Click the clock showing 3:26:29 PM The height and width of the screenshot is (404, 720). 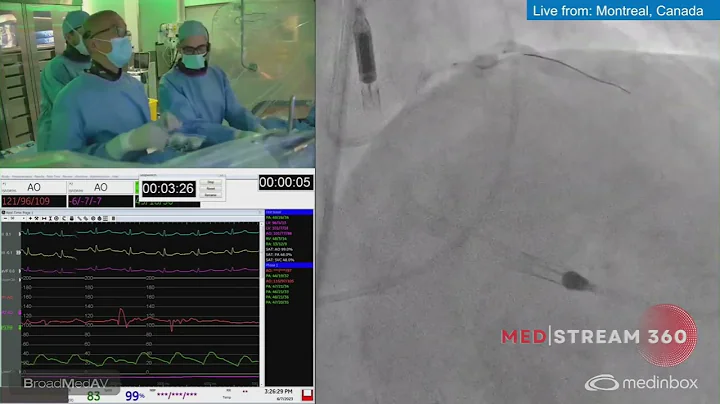278,392
